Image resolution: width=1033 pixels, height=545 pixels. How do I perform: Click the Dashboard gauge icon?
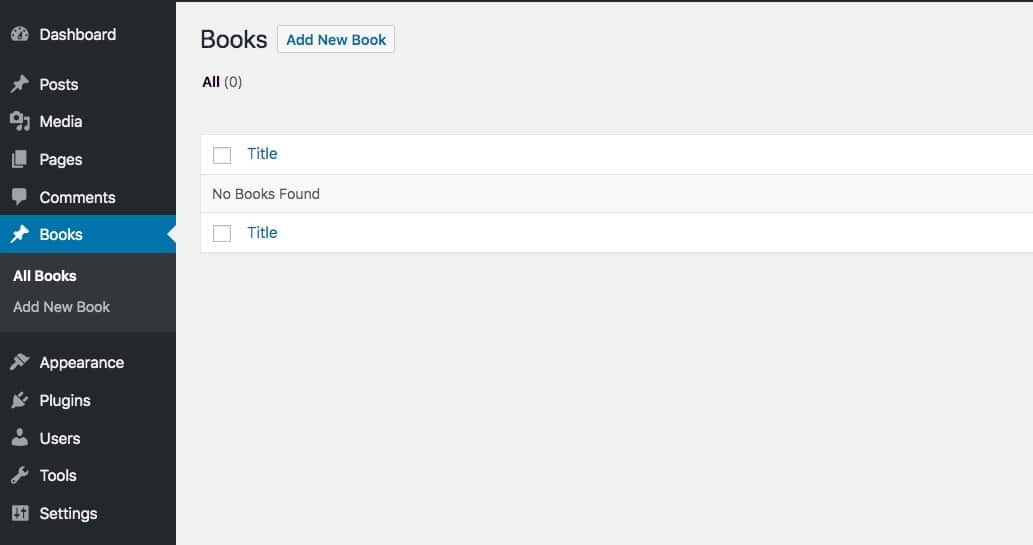point(19,34)
